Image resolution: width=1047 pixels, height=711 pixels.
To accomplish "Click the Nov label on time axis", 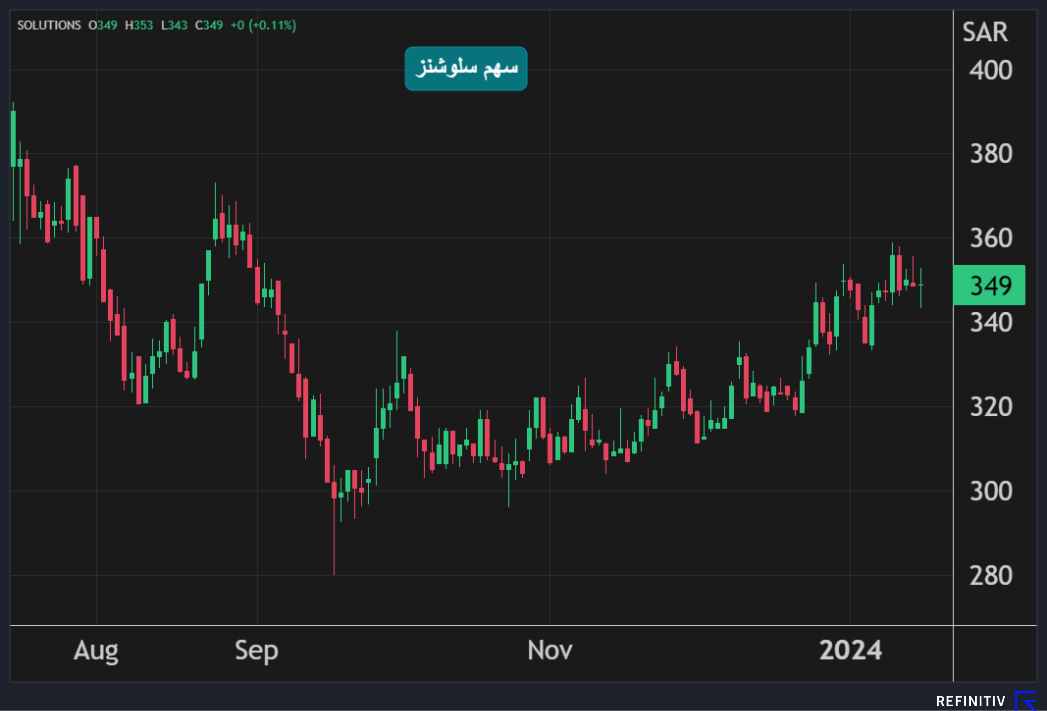I will [549, 651].
